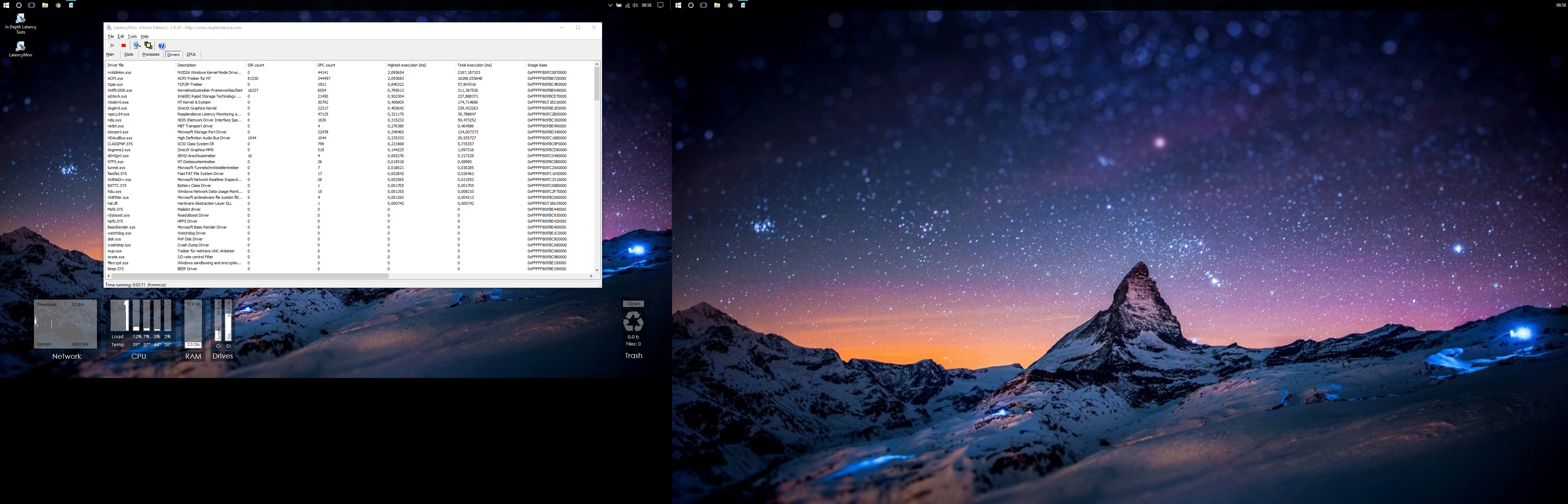Open Task View on right monitor taskbar
The height and width of the screenshot is (504, 1568).
pyautogui.click(x=703, y=5)
